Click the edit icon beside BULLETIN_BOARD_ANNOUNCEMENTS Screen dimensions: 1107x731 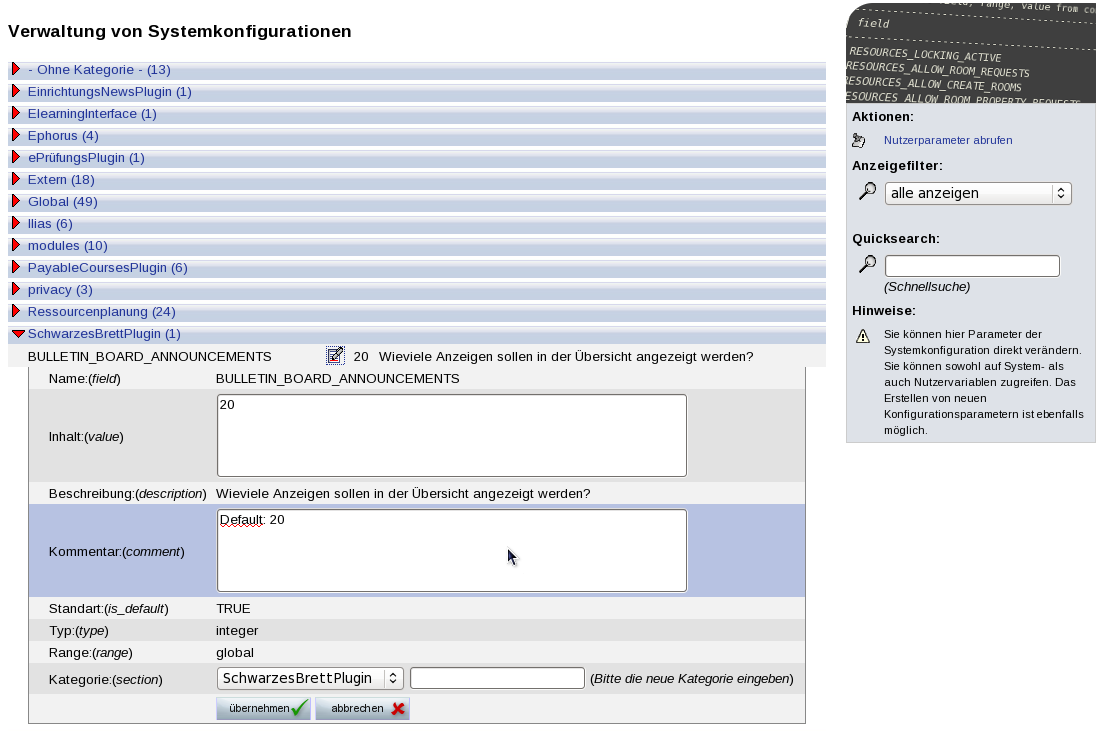[335, 356]
